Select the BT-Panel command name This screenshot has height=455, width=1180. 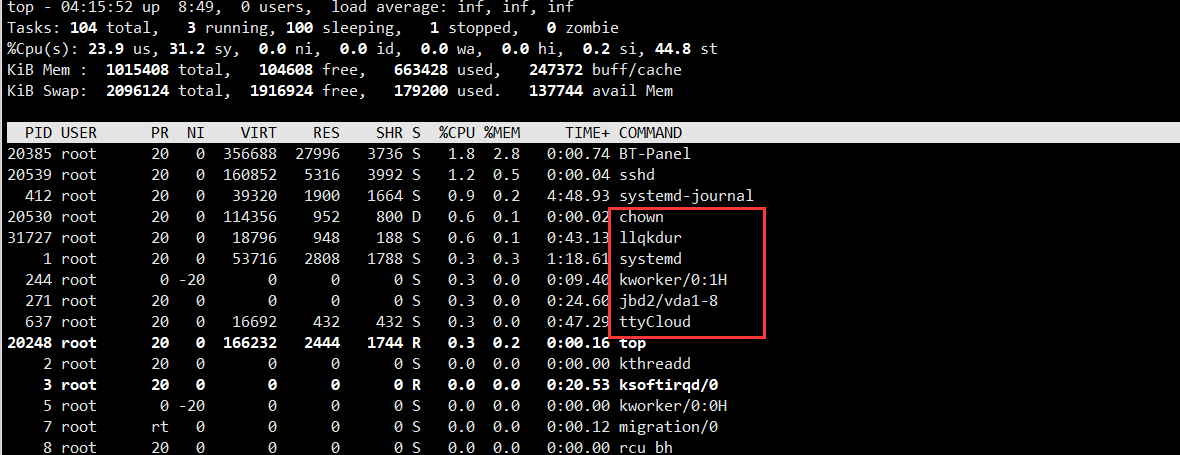click(654, 153)
